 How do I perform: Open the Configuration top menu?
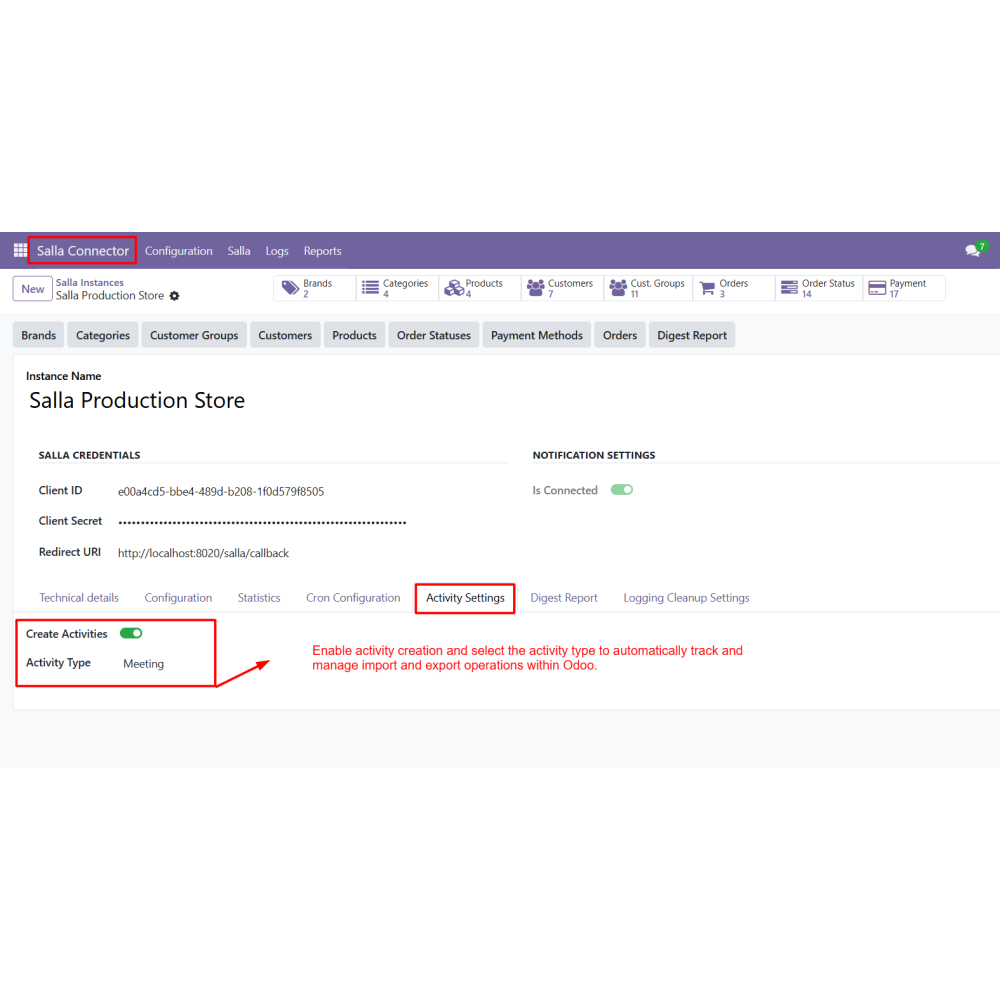pyautogui.click(x=179, y=251)
